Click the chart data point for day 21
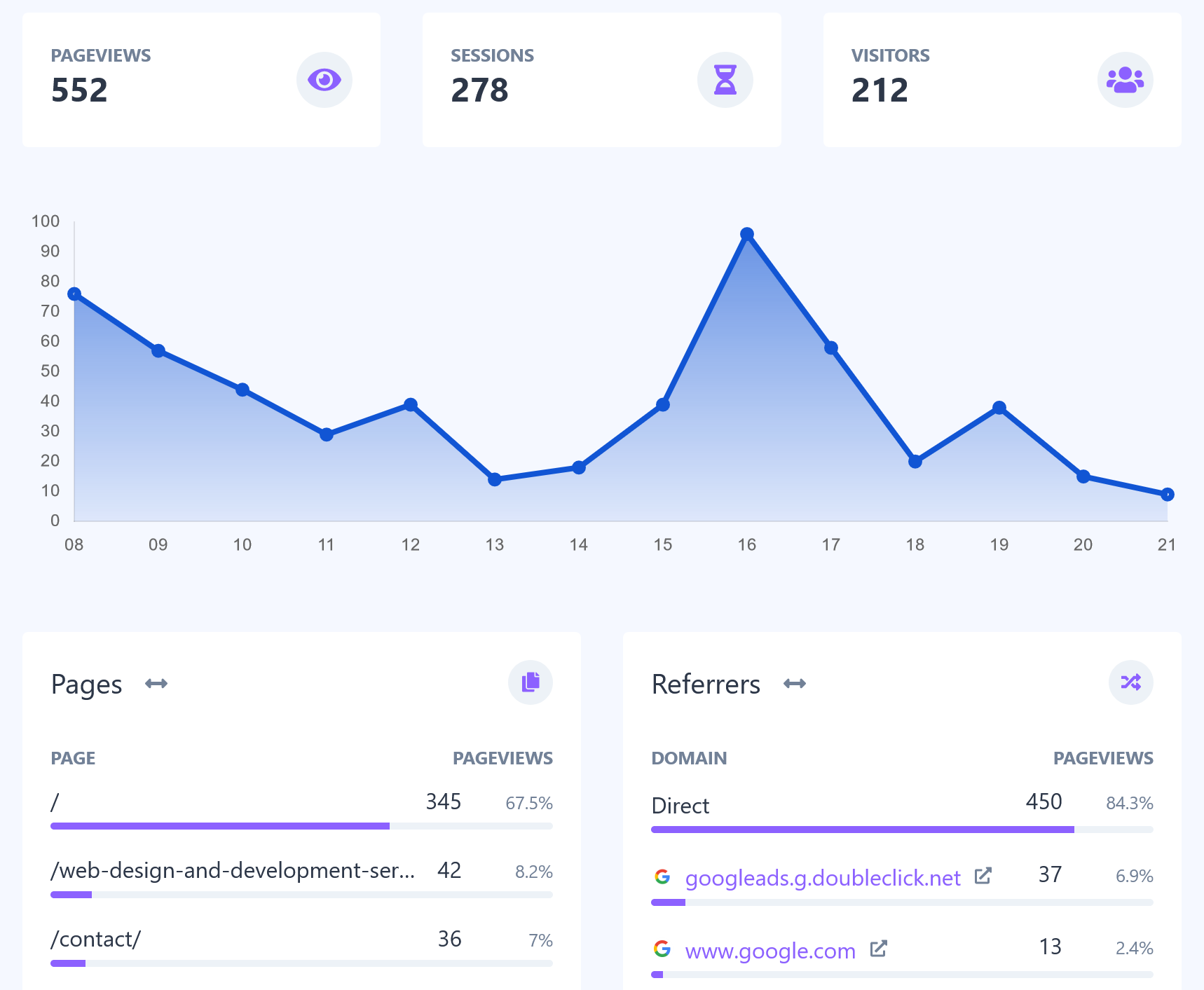Image resolution: width=1204 pixels, height=990 pixels. (1167, 495)
